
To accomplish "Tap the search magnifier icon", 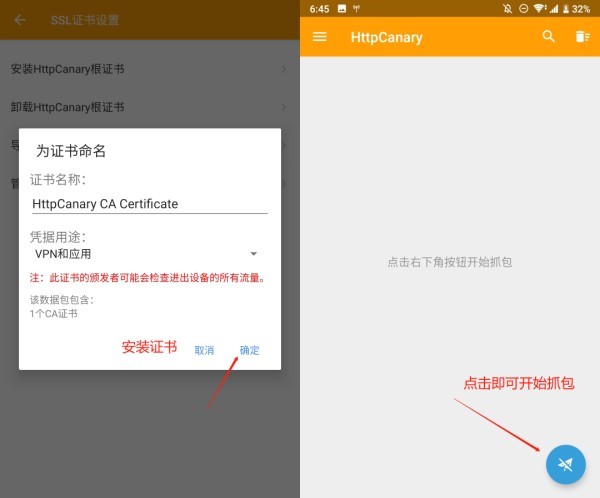I will point(548,37).
